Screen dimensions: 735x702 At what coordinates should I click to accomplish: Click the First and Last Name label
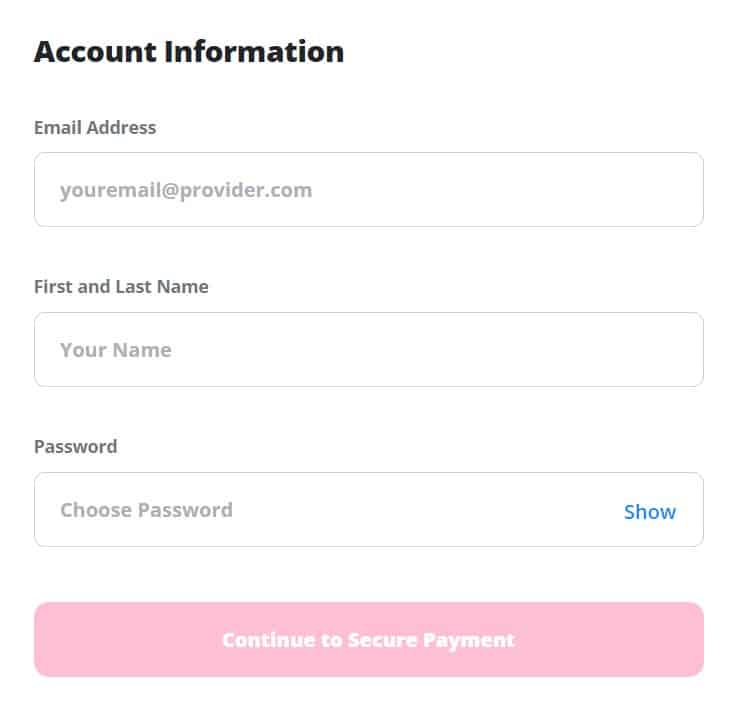[121, 287]
